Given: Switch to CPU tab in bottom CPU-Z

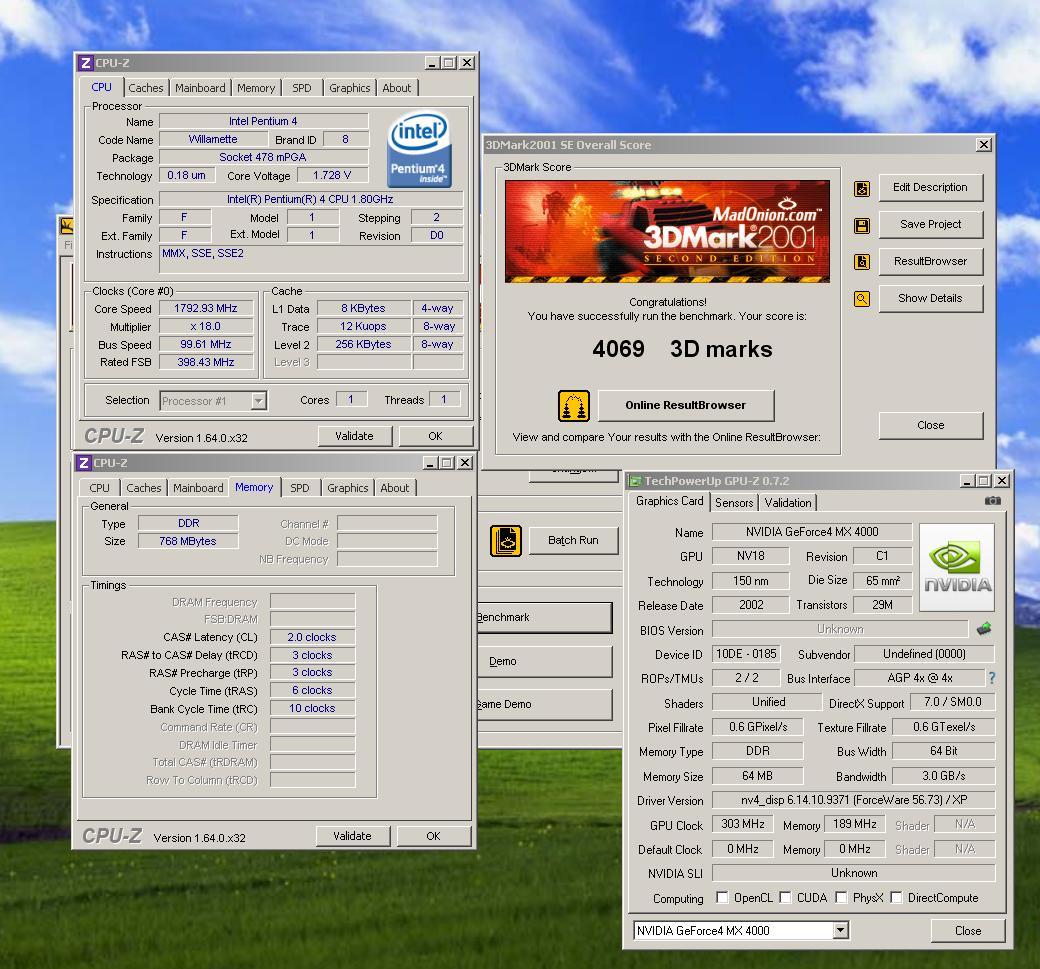Looking at the screenshot, I should (99, 487).
